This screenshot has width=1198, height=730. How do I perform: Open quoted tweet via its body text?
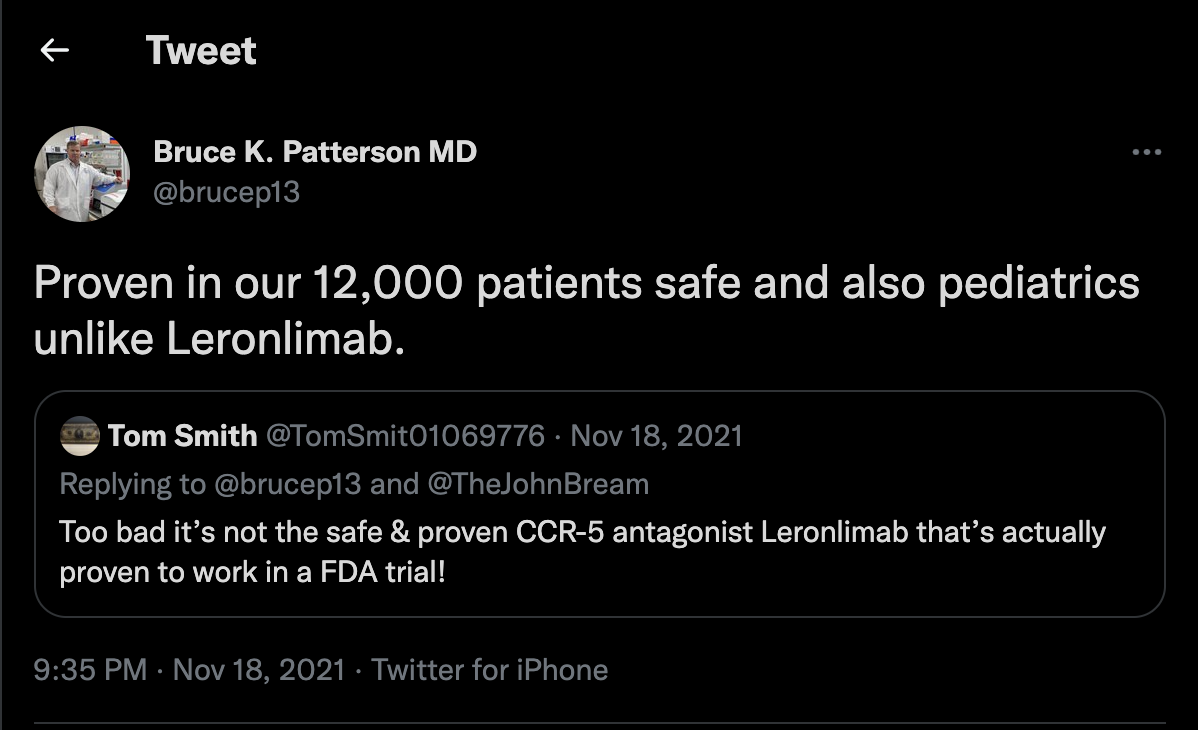[x=580, y=532]
